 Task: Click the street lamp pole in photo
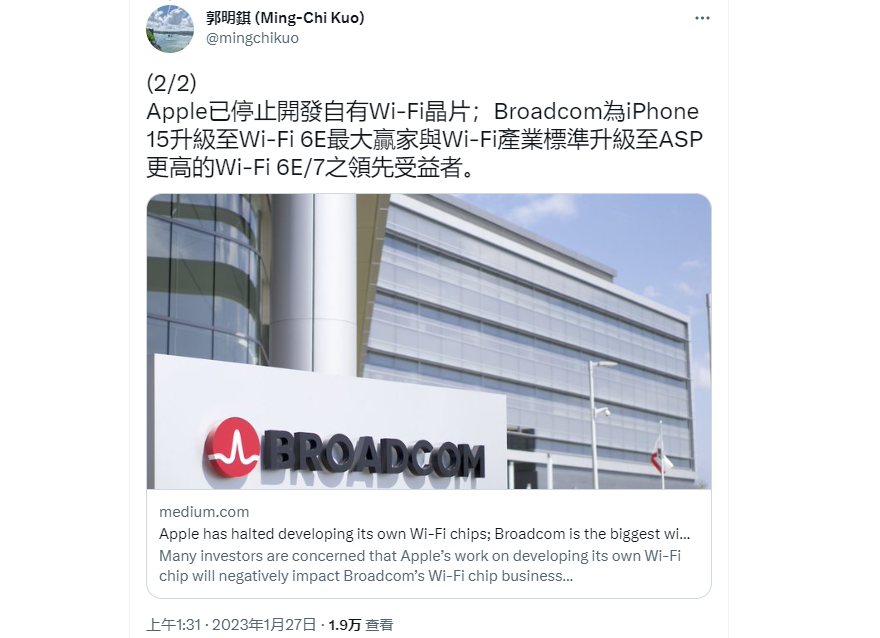tap(592, 425)
